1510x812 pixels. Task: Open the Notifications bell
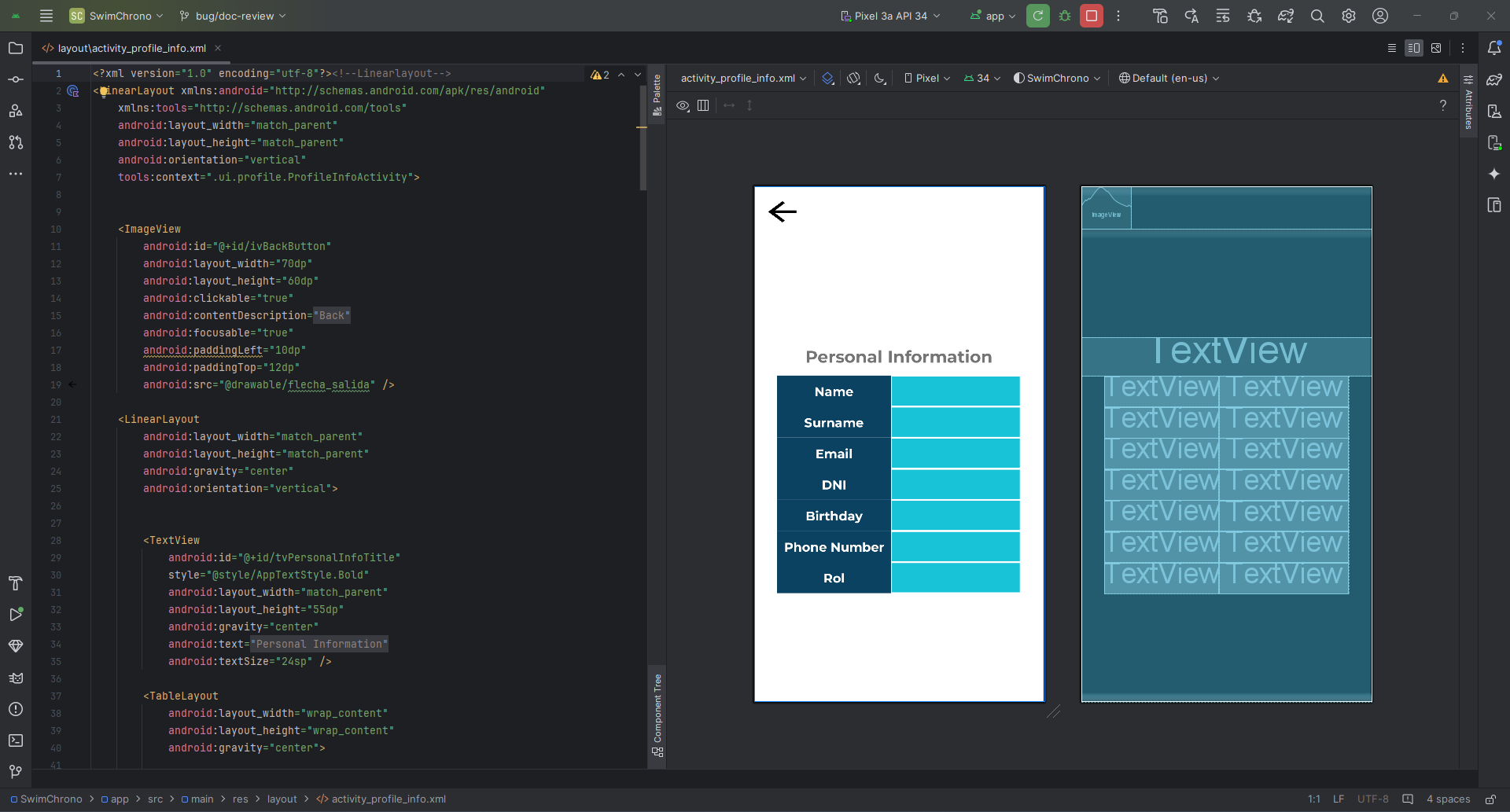(1494, 48)
